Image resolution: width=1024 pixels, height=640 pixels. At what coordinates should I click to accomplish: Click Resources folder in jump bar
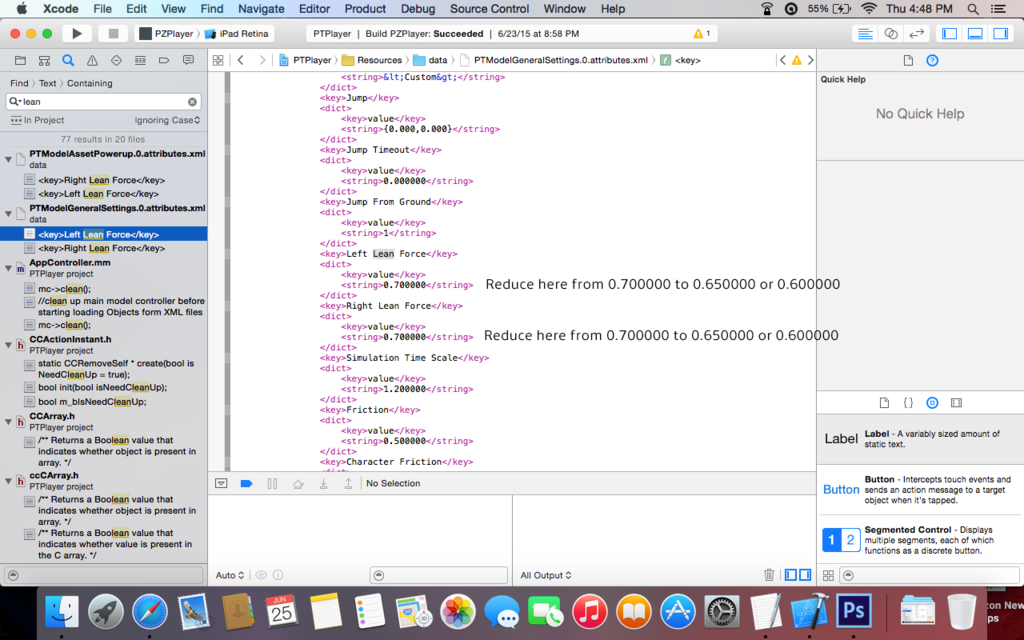pos(372,60)
